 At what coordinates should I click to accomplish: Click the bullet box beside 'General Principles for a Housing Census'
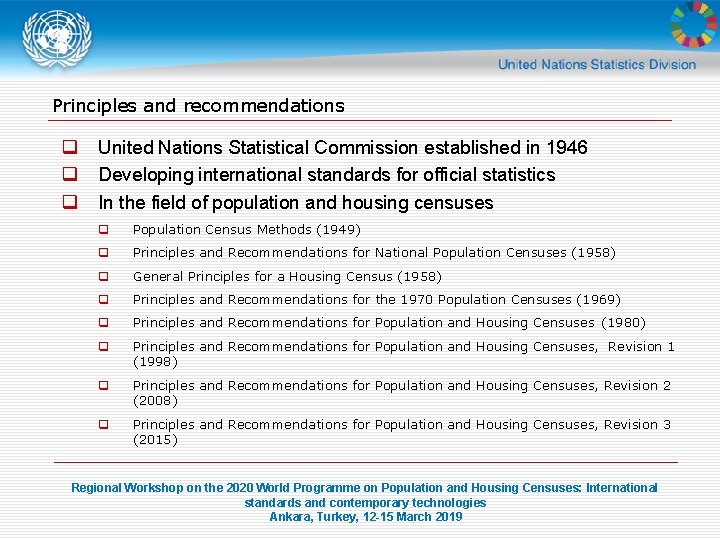[104, 276]
